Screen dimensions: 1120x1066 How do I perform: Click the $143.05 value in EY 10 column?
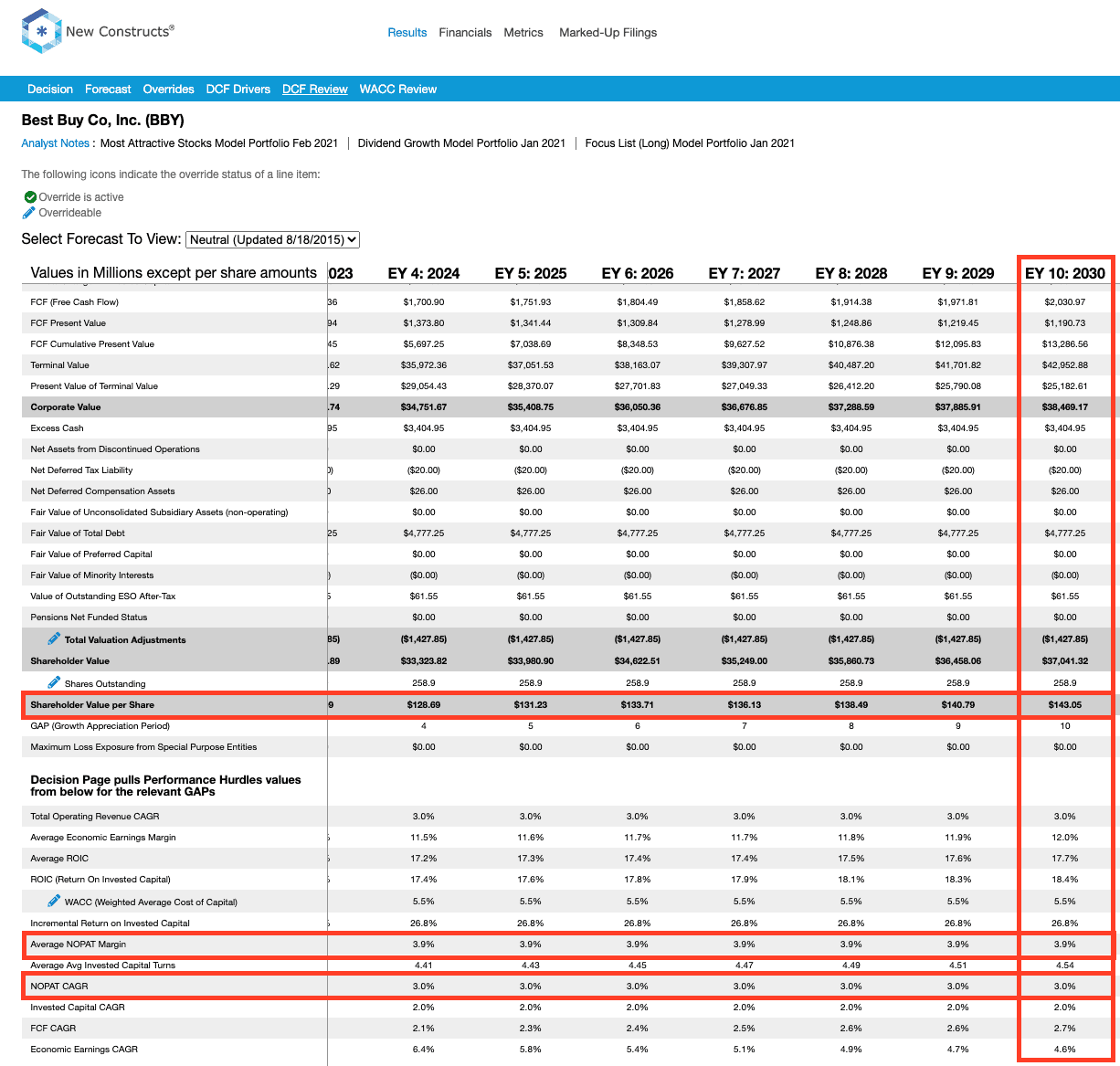pyautogui.click(x=1065, y=705)
